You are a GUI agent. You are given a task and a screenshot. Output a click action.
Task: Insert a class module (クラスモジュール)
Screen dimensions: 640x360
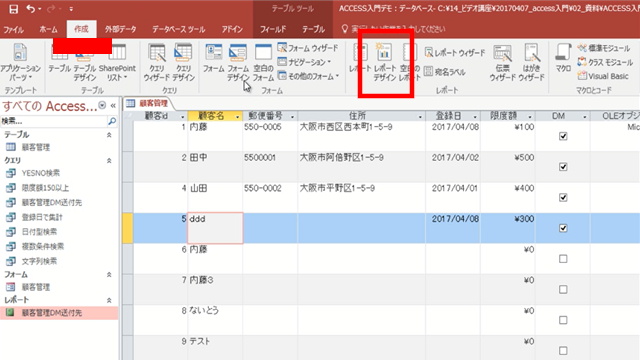tap(605, 62)
